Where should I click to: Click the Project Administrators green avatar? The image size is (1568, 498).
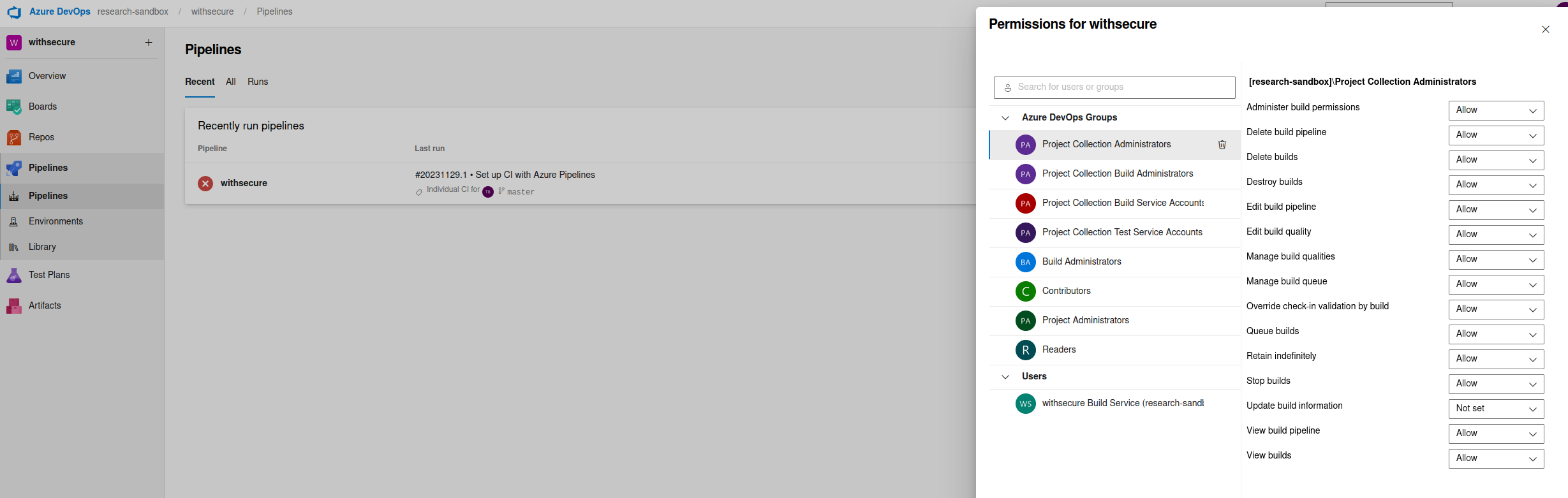tap(1026, 321)
